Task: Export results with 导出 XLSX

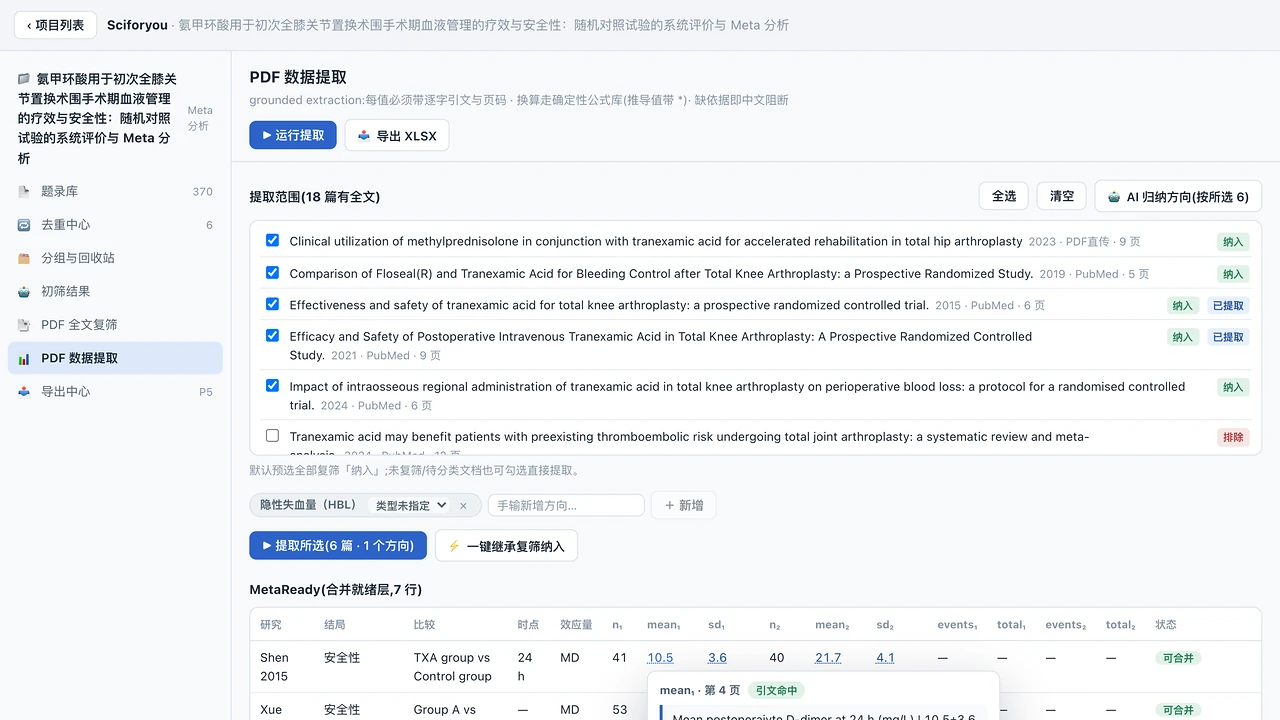Action: coord(397,135)
